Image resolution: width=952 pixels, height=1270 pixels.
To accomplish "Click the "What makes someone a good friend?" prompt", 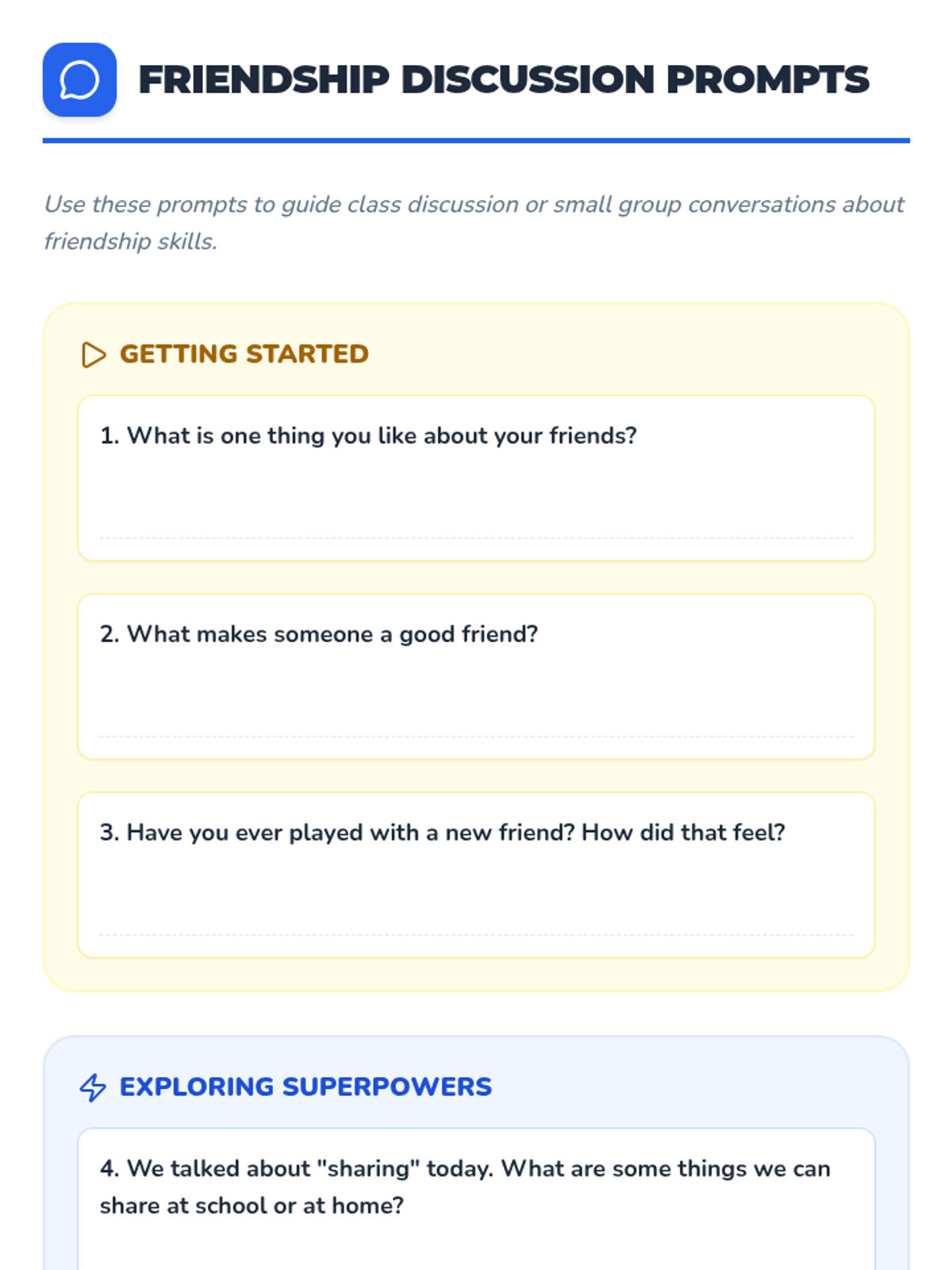I will click(319, 634).
